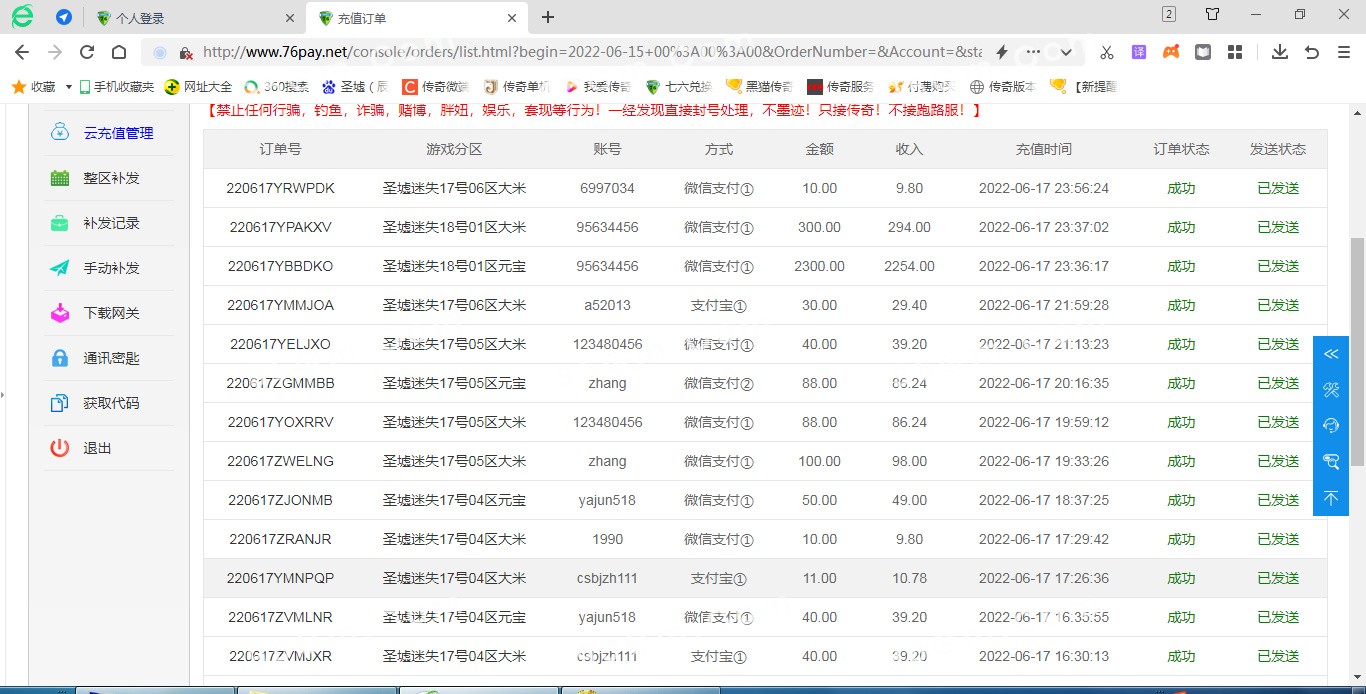This screenshot has width=1366, height=694.
Task: Click order number 220617YELJXO
Action: pyautogui.click(x=280, y=344)
